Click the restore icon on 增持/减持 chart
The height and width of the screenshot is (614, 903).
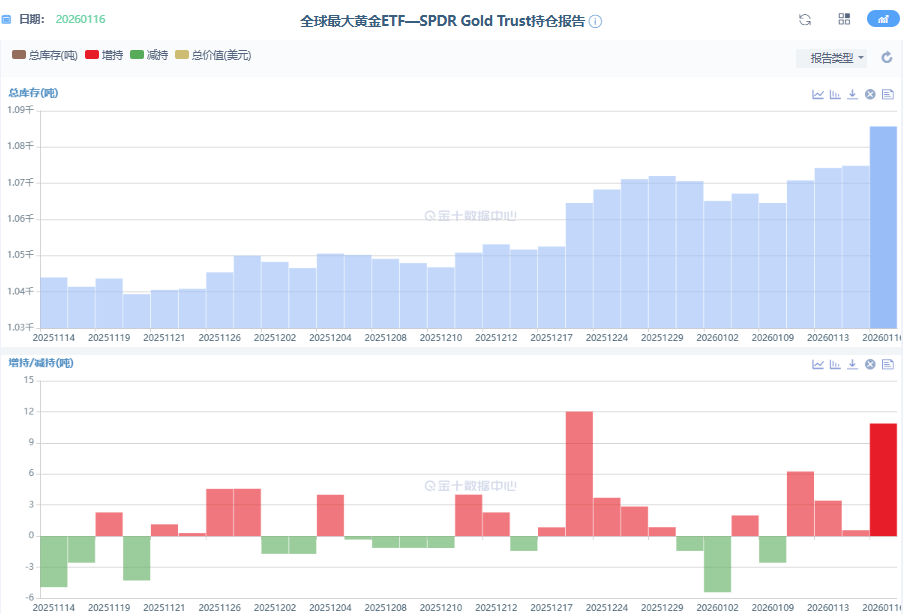870,364
